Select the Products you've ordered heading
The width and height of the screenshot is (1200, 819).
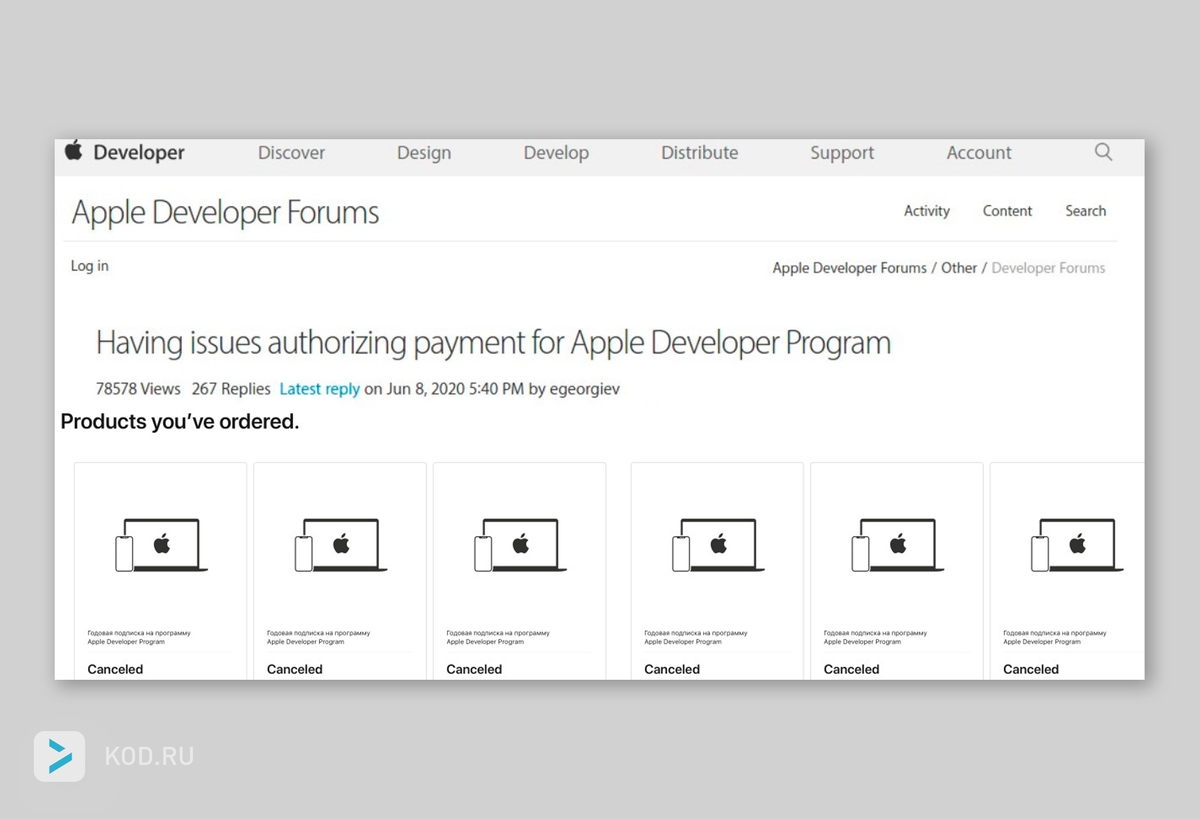[180, 422]
